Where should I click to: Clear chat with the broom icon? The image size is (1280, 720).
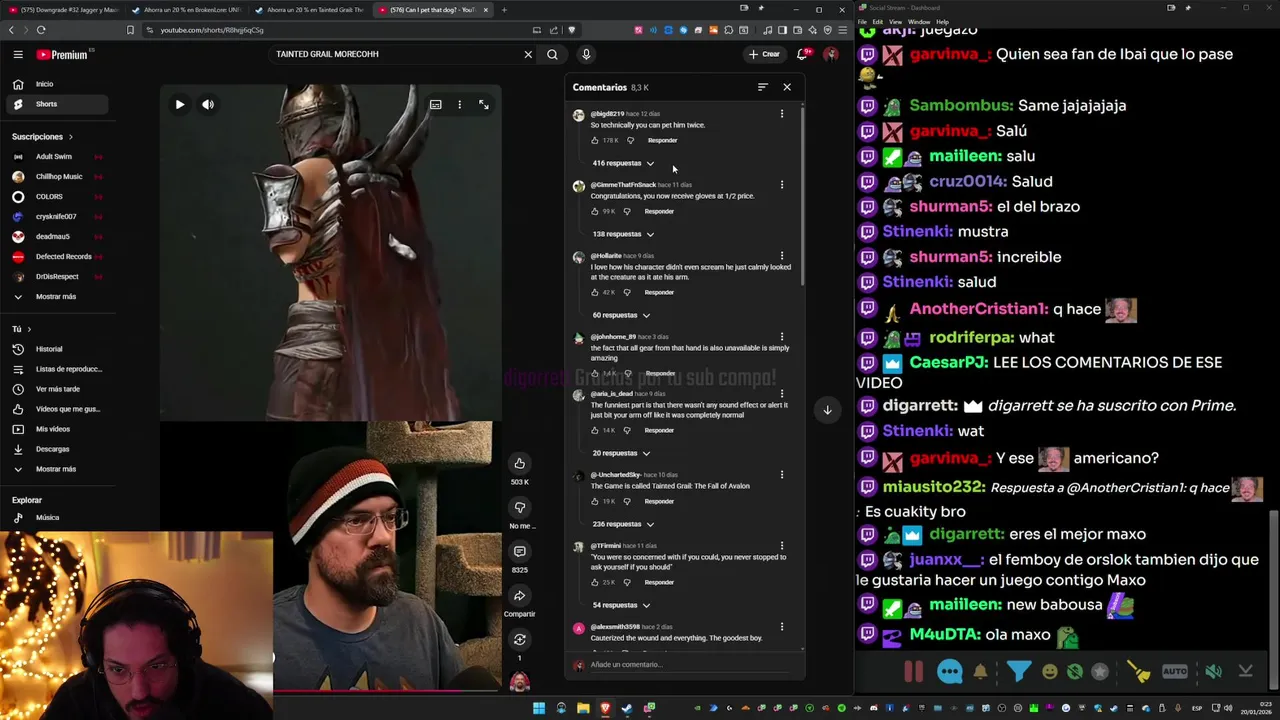pos(1138,672)
